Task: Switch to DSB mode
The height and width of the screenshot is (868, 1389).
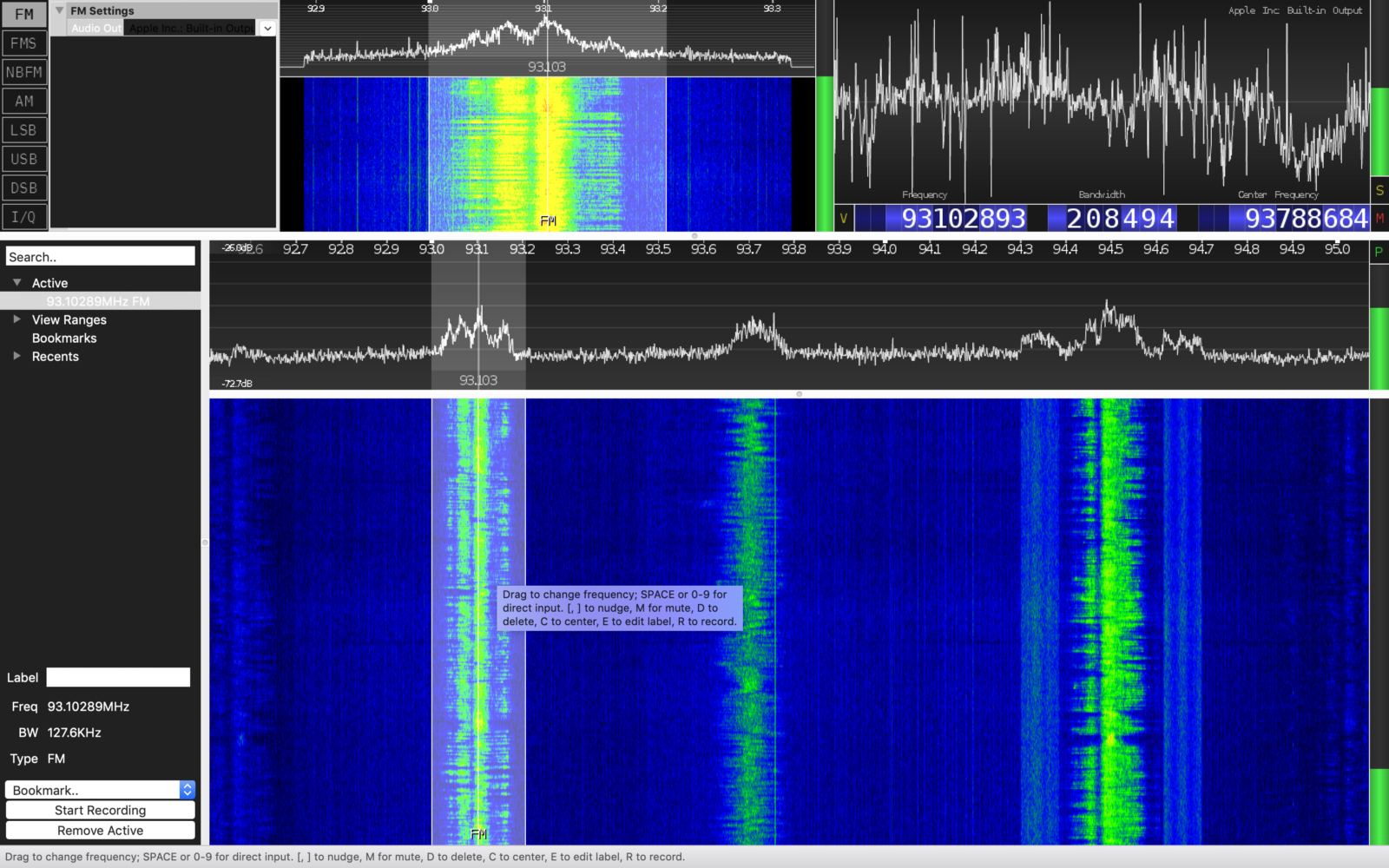Action: pyautogui.click(x=24, y=188)
